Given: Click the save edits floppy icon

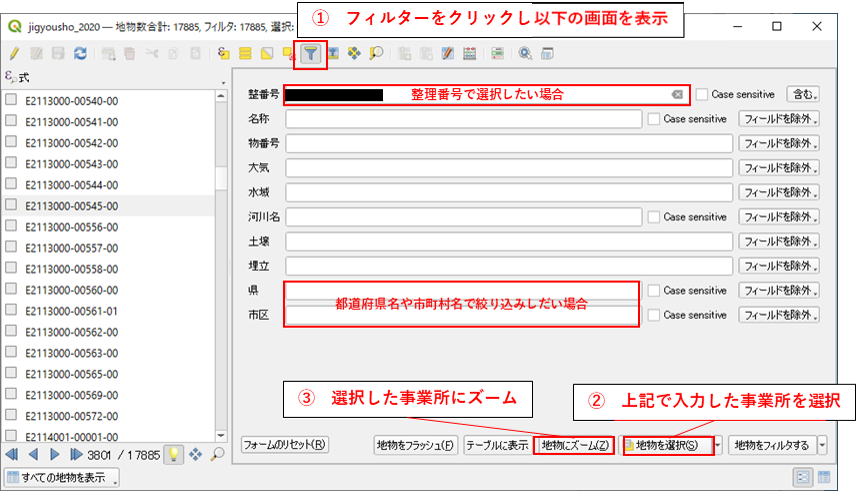Looking at the screenshot, I should click(x=58, y=54).
